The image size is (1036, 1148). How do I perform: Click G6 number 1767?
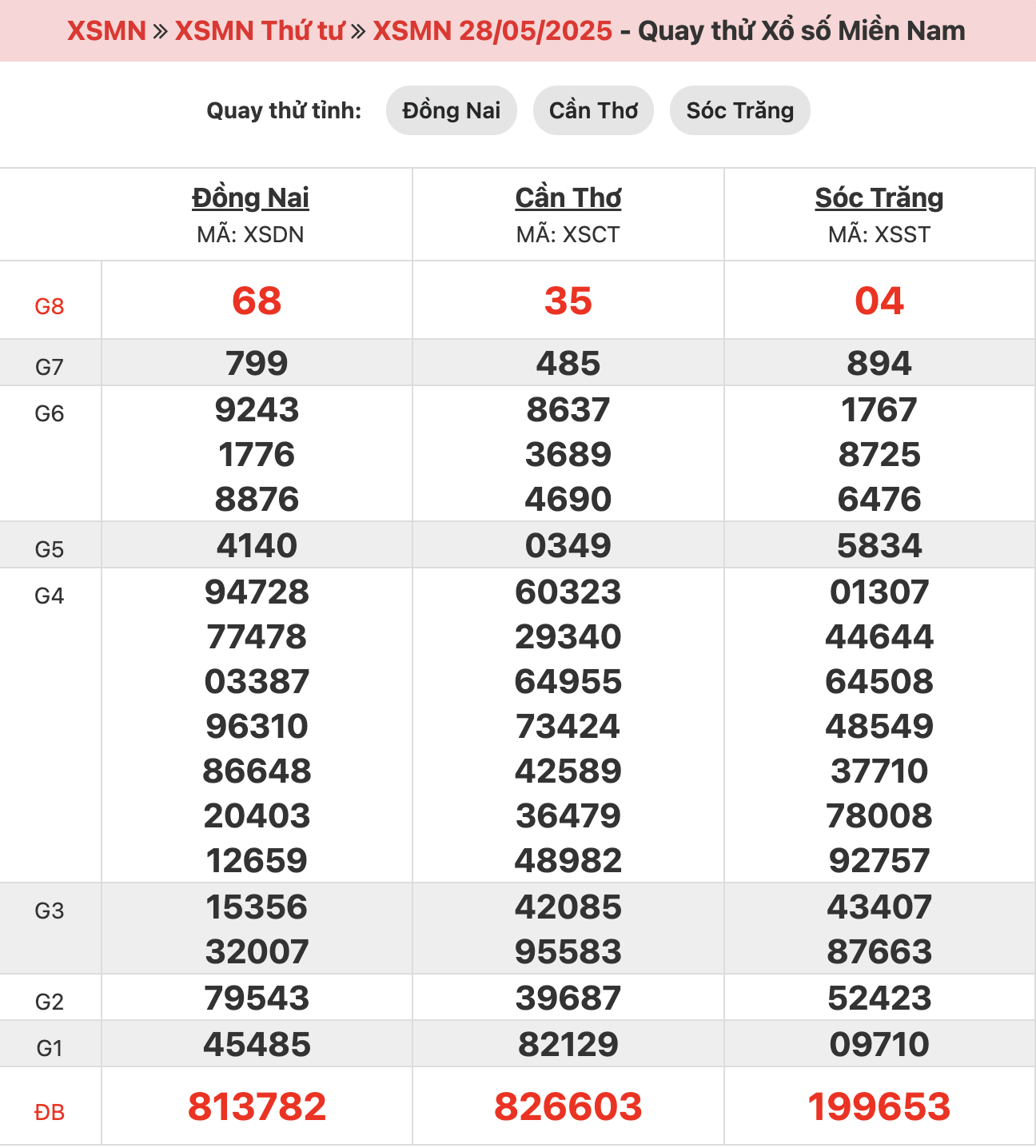[x=879, y=410]
